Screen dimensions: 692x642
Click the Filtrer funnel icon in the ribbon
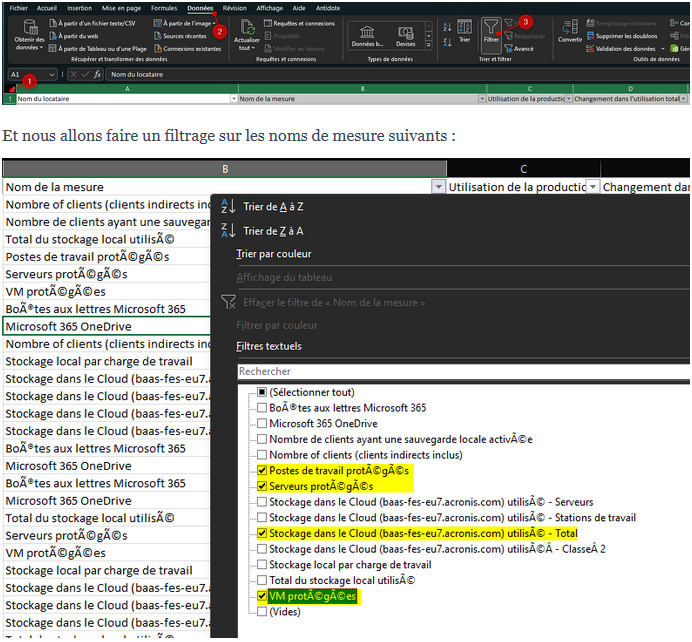491,28
